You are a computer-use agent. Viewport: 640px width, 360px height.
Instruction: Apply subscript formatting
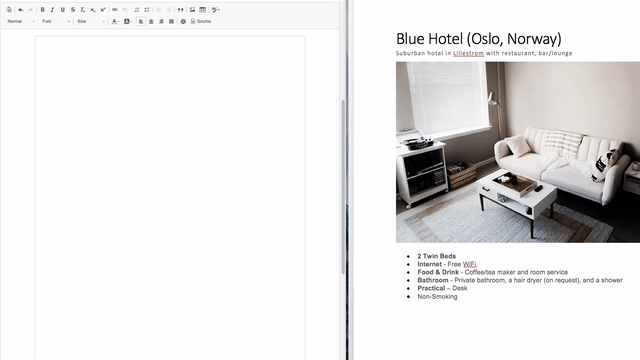(x=93, y=9)
